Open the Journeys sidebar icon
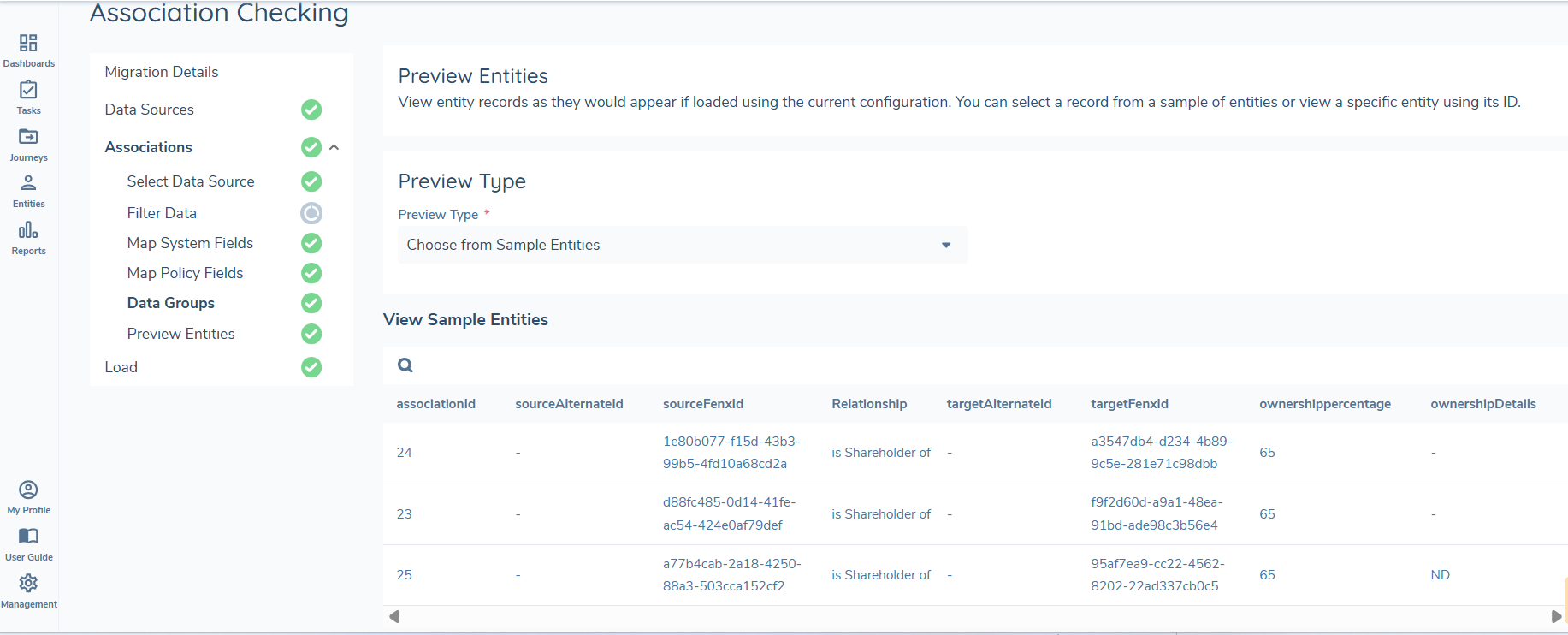This screenshot has height=635, width=1568. [x=28, y=137]
